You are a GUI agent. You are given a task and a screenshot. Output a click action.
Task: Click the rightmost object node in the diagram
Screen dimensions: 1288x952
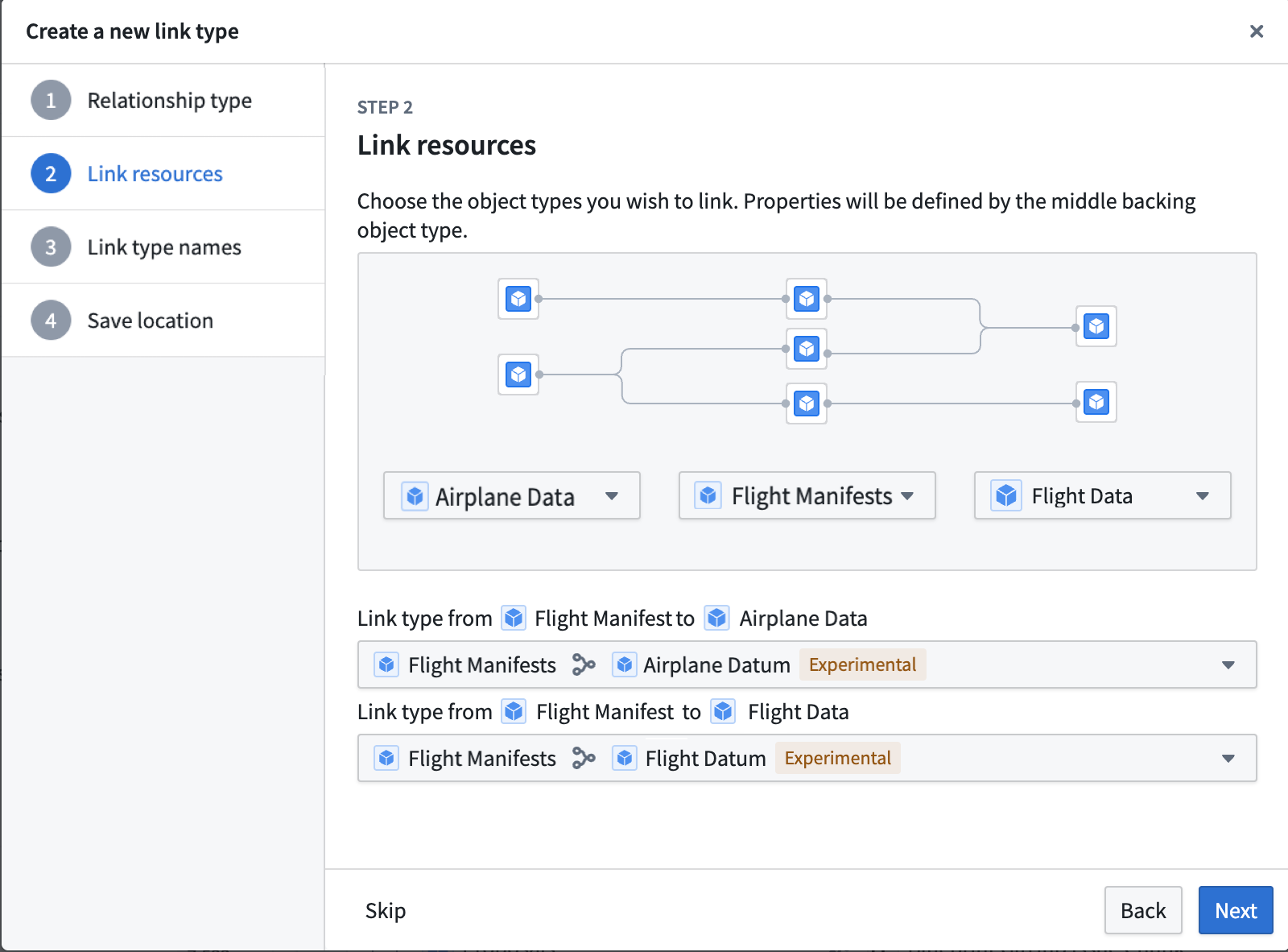pyautogui.click(x=1096, y=326)
